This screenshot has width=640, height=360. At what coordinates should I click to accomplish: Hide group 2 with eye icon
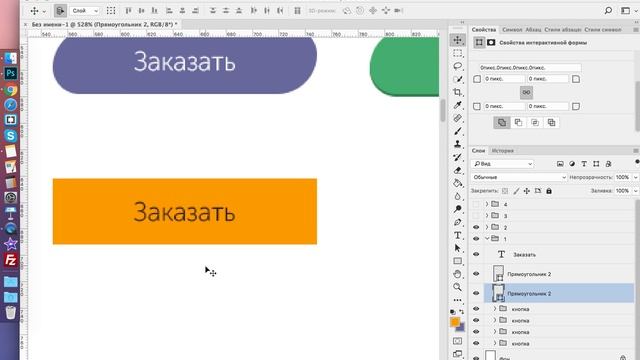pos(476,227)
